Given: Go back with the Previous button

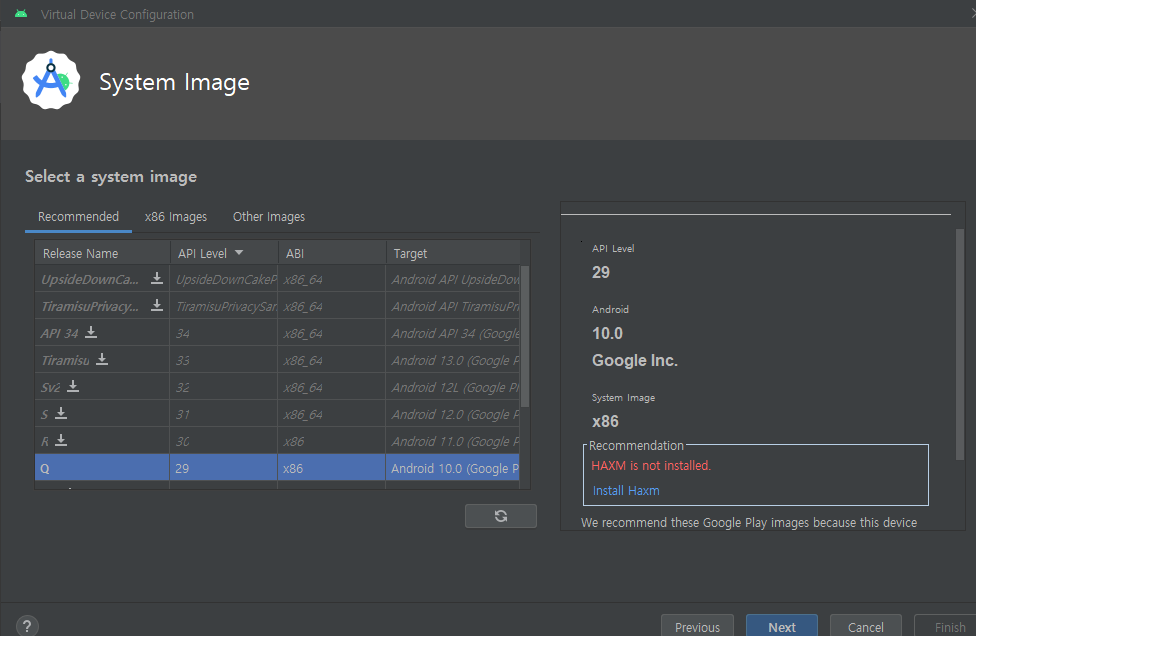Looking at the screenshot, I should (x=697, y=627).
